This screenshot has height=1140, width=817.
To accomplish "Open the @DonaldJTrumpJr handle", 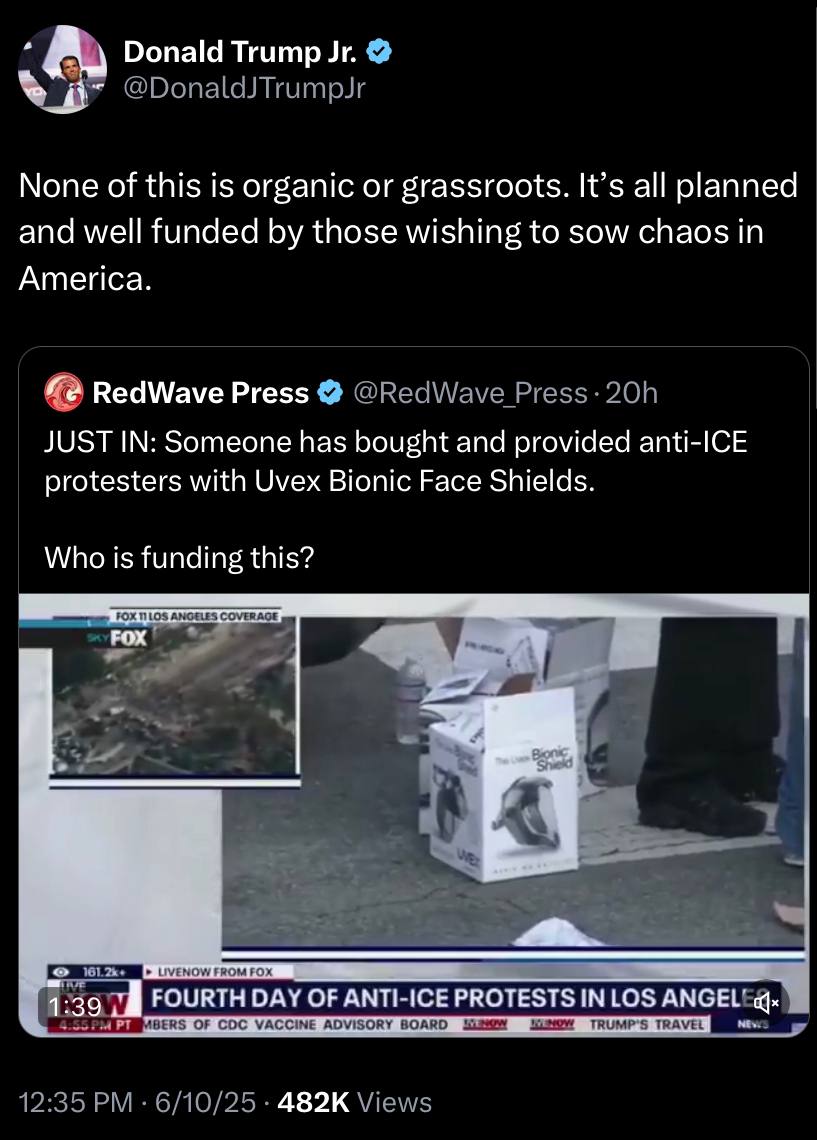I will pyautogui.click(x=244, y=88).
